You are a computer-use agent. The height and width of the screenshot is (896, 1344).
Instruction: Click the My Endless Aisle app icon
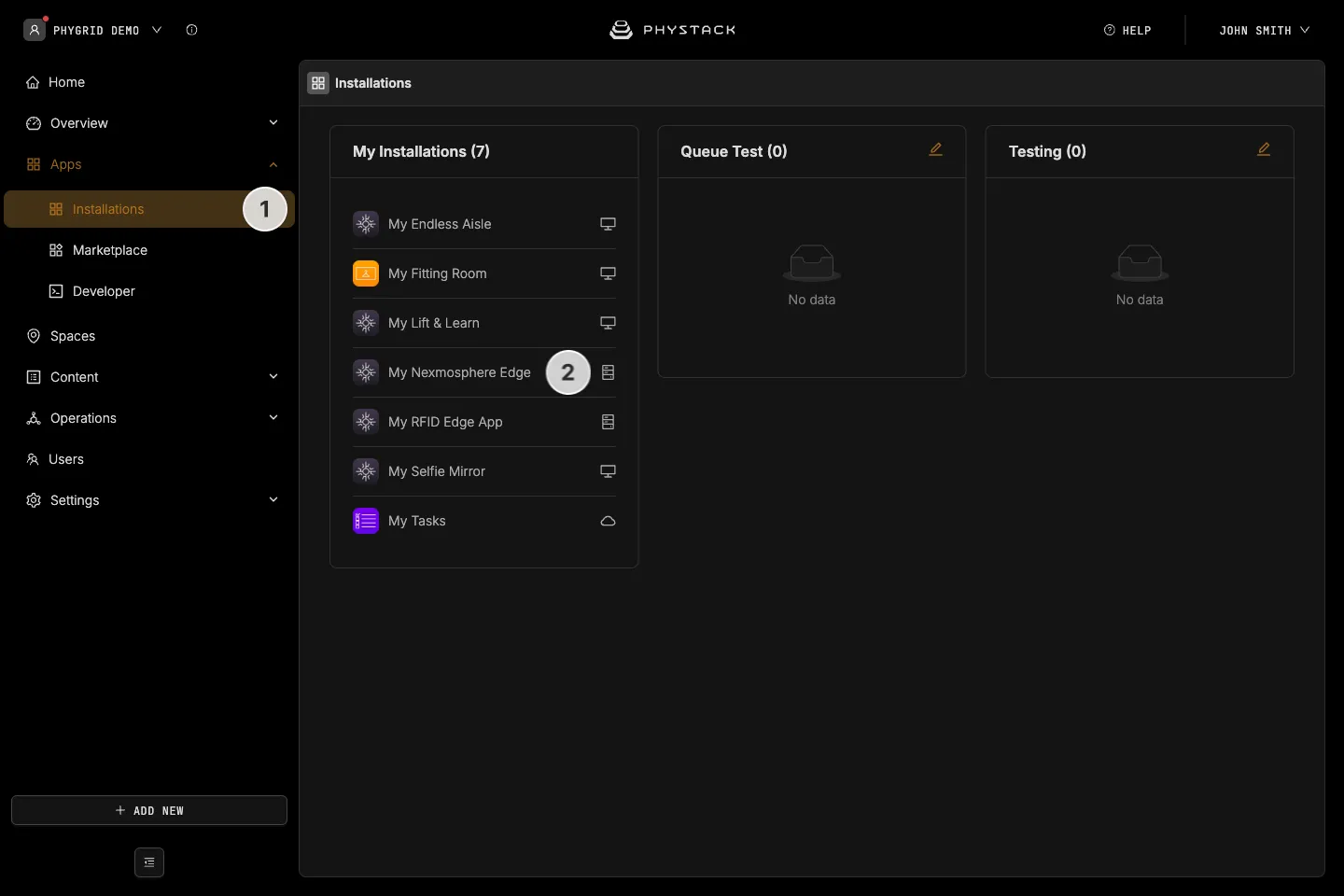[366, 224]
